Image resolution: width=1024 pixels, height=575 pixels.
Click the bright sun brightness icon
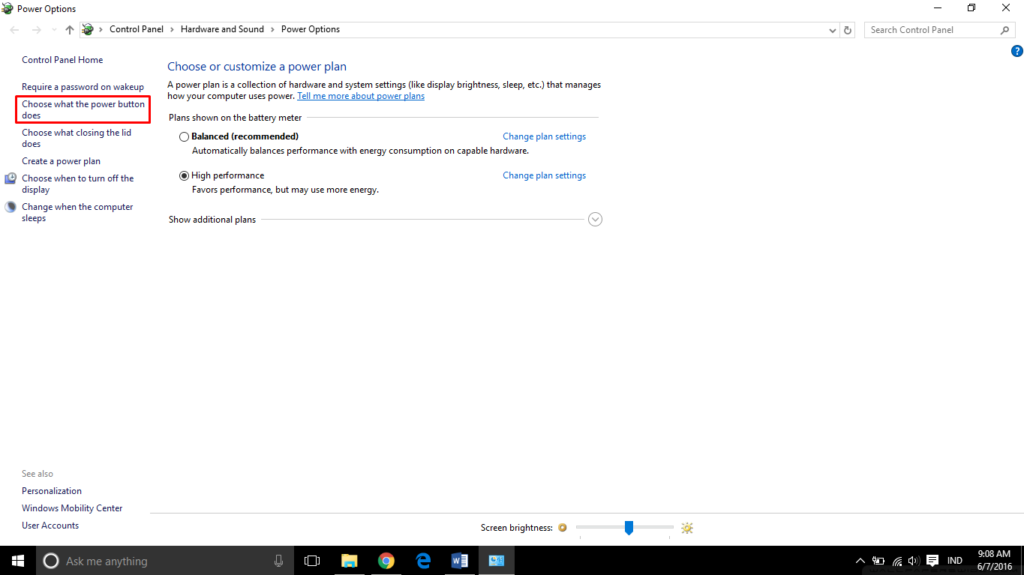pos(687,528)
